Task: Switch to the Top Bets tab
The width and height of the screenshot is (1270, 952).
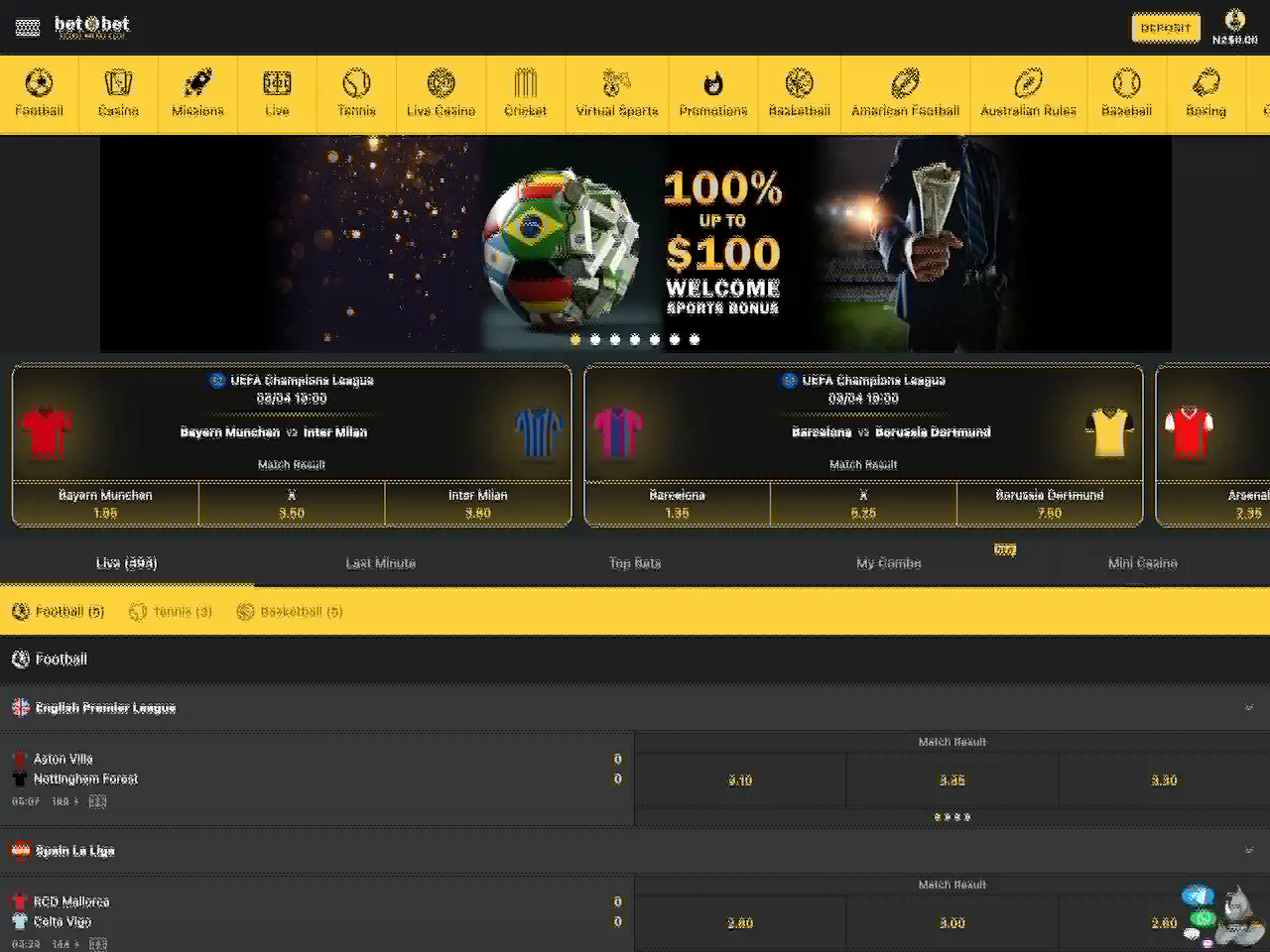Action: 634,563
